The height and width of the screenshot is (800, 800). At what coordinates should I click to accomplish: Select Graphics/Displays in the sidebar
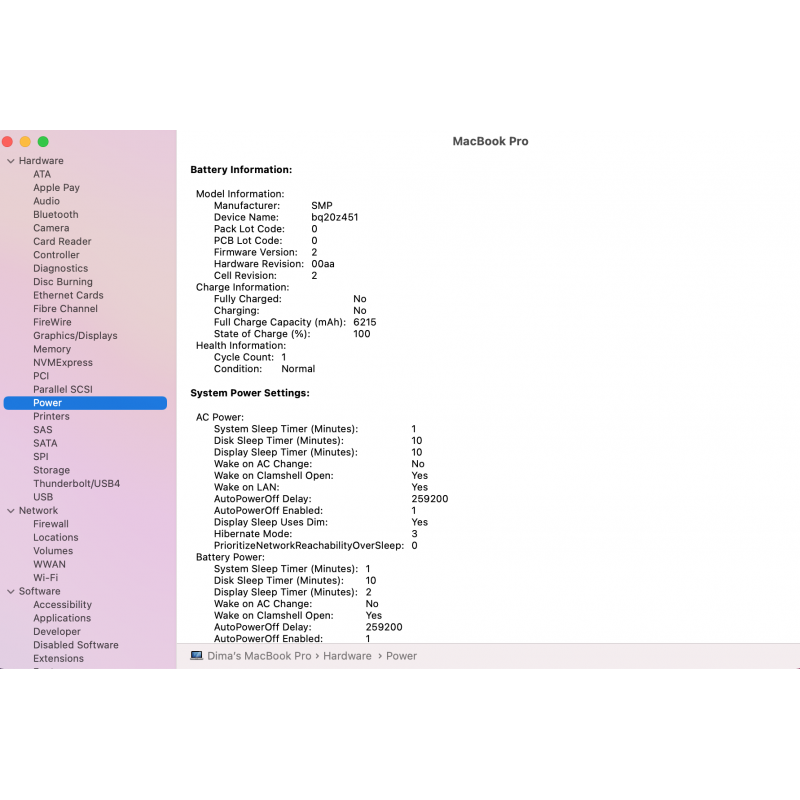[75, 336]
